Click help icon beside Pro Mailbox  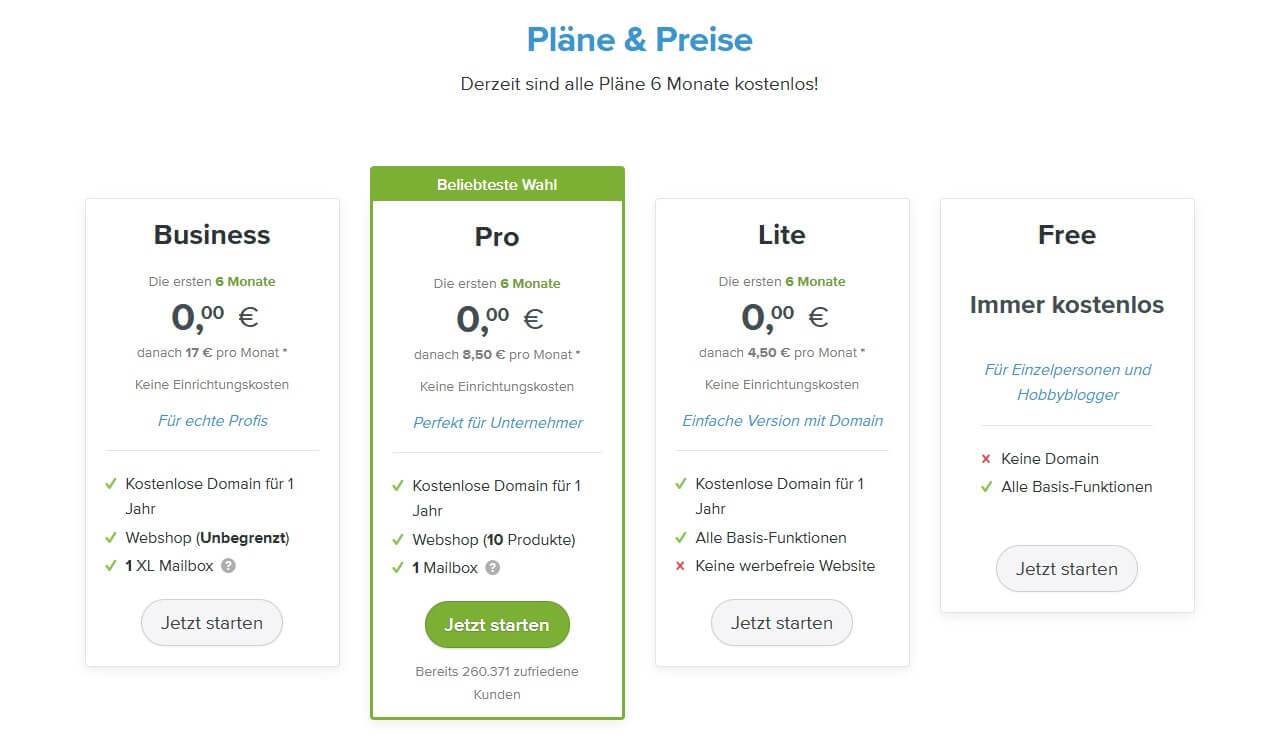tap(492, 568)
